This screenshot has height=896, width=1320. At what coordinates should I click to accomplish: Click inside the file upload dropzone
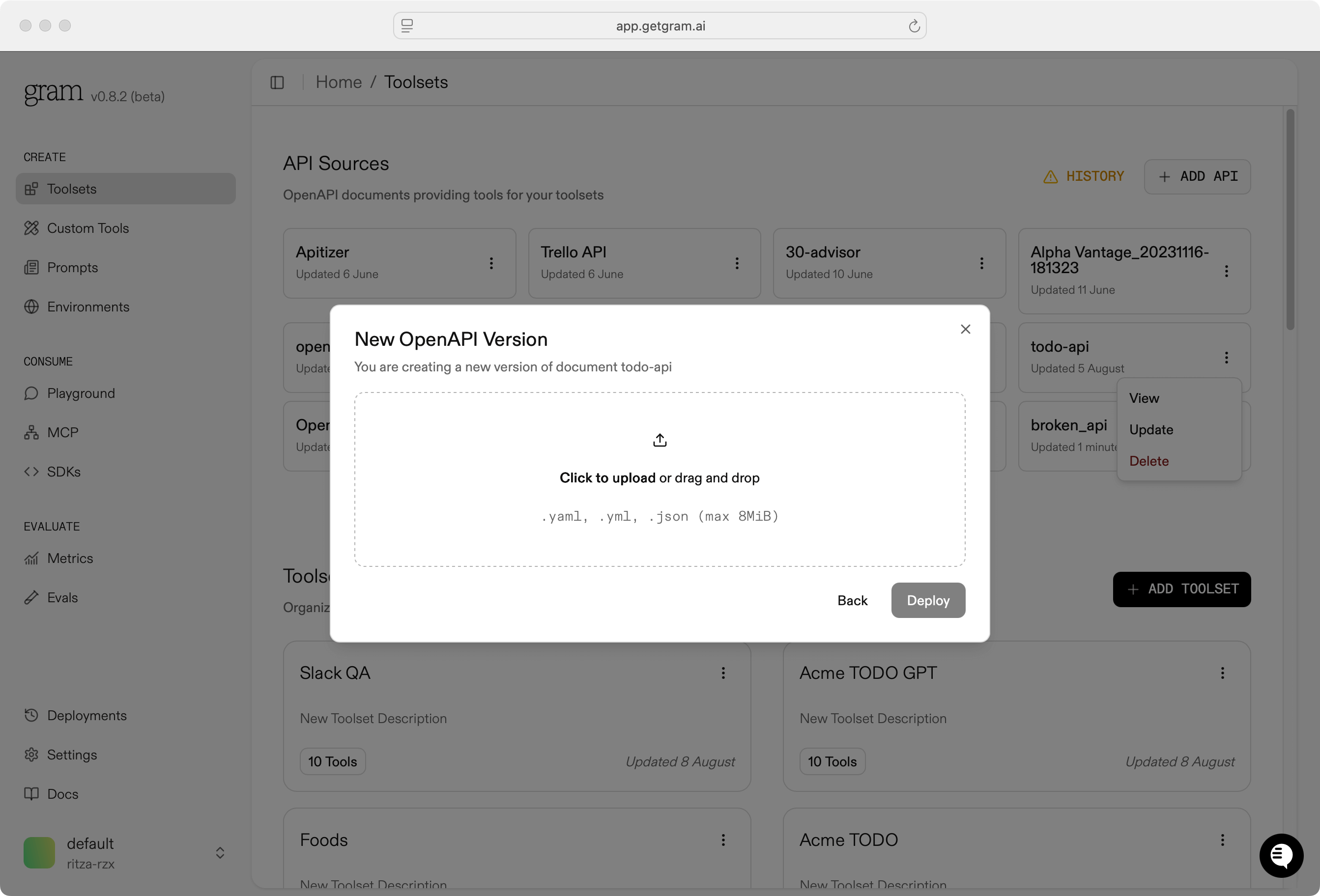(x=660, y=478)
